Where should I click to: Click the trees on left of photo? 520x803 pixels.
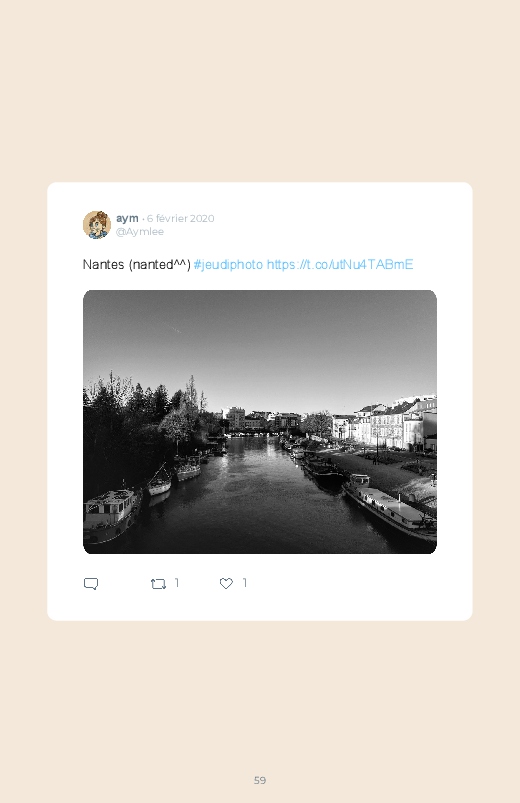click(x=136, y=425)
